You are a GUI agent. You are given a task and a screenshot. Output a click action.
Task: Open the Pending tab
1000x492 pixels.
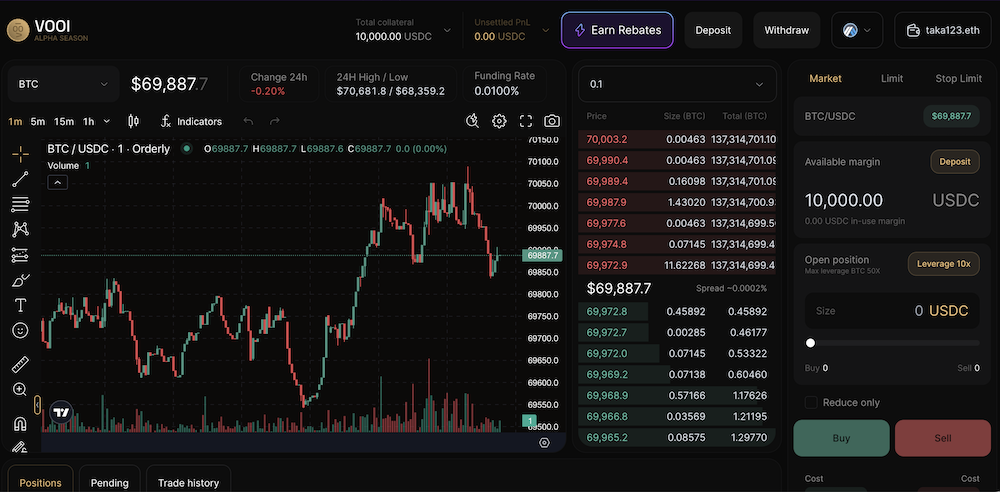click(109, 482)
